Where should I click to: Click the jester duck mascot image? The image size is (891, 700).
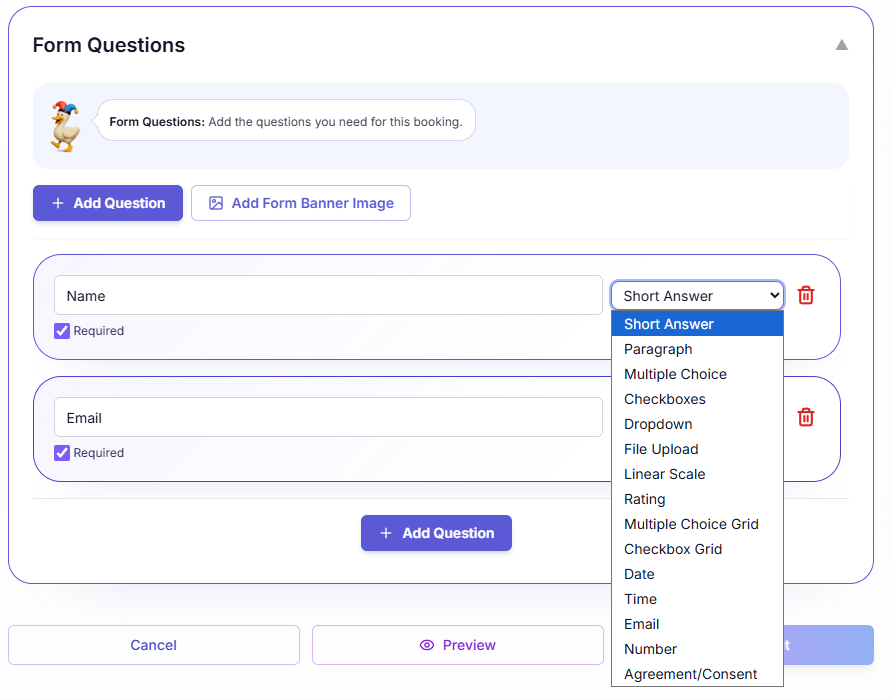(x=65, y=126)
